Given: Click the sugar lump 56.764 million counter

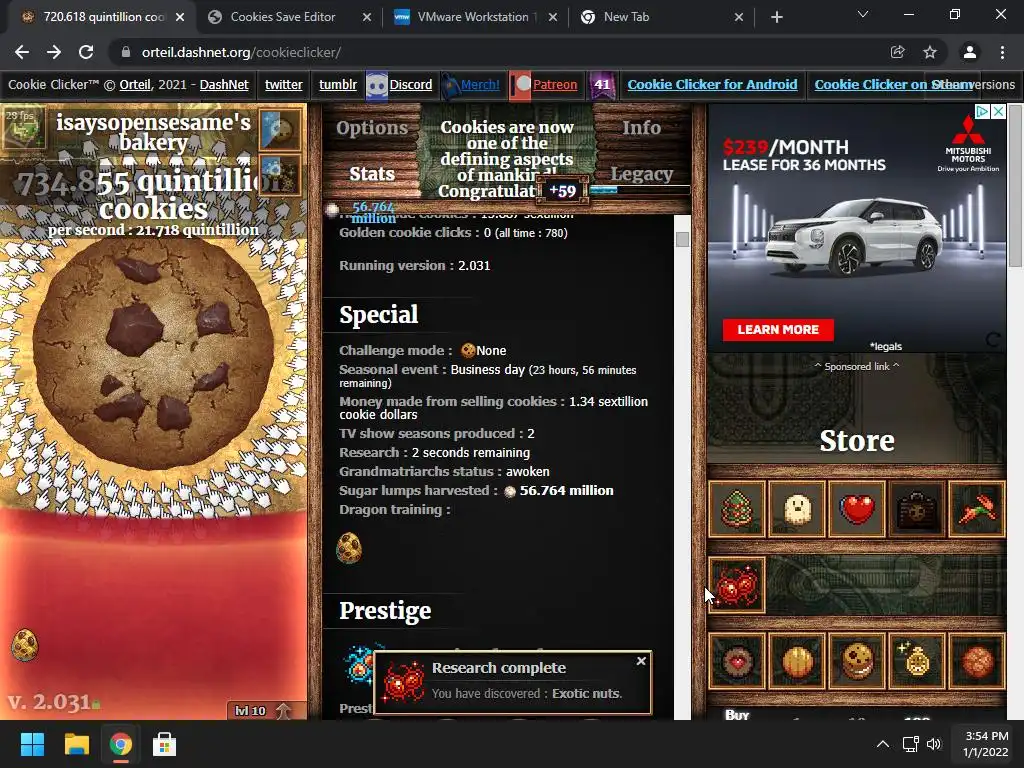Looking at the screenshot, I should click(364, 212).
